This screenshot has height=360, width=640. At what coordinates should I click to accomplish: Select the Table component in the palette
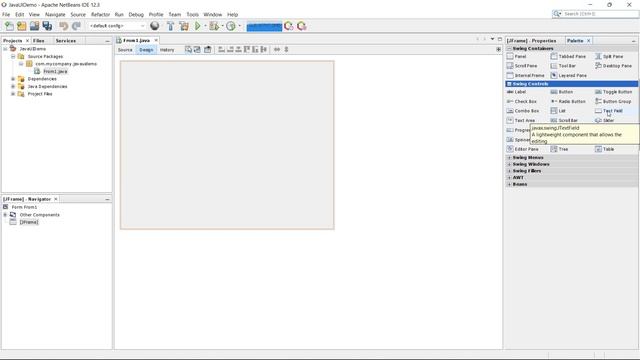(x=604, y=149)
